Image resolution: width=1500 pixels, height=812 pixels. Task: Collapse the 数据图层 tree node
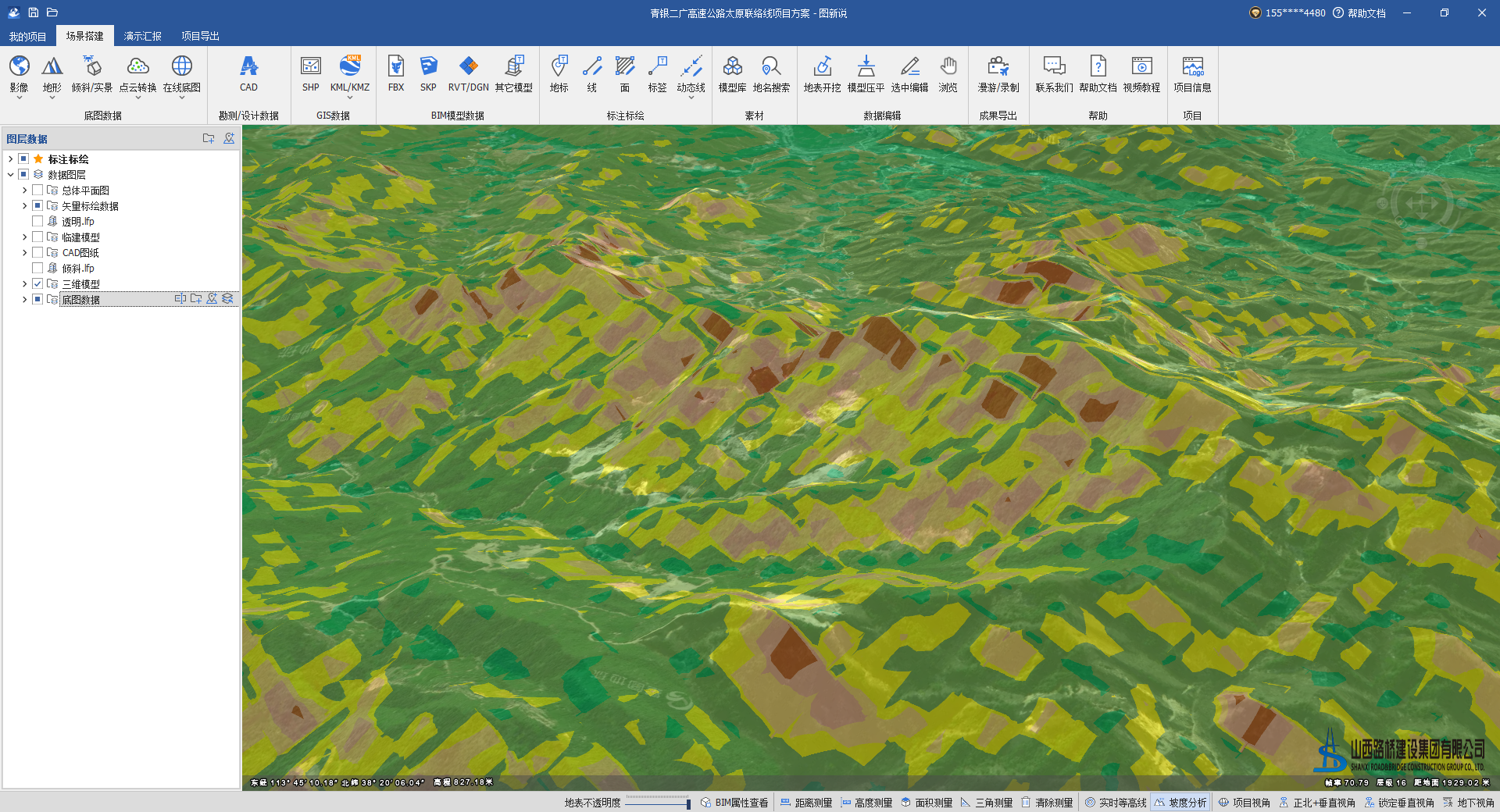click(10, 175)
